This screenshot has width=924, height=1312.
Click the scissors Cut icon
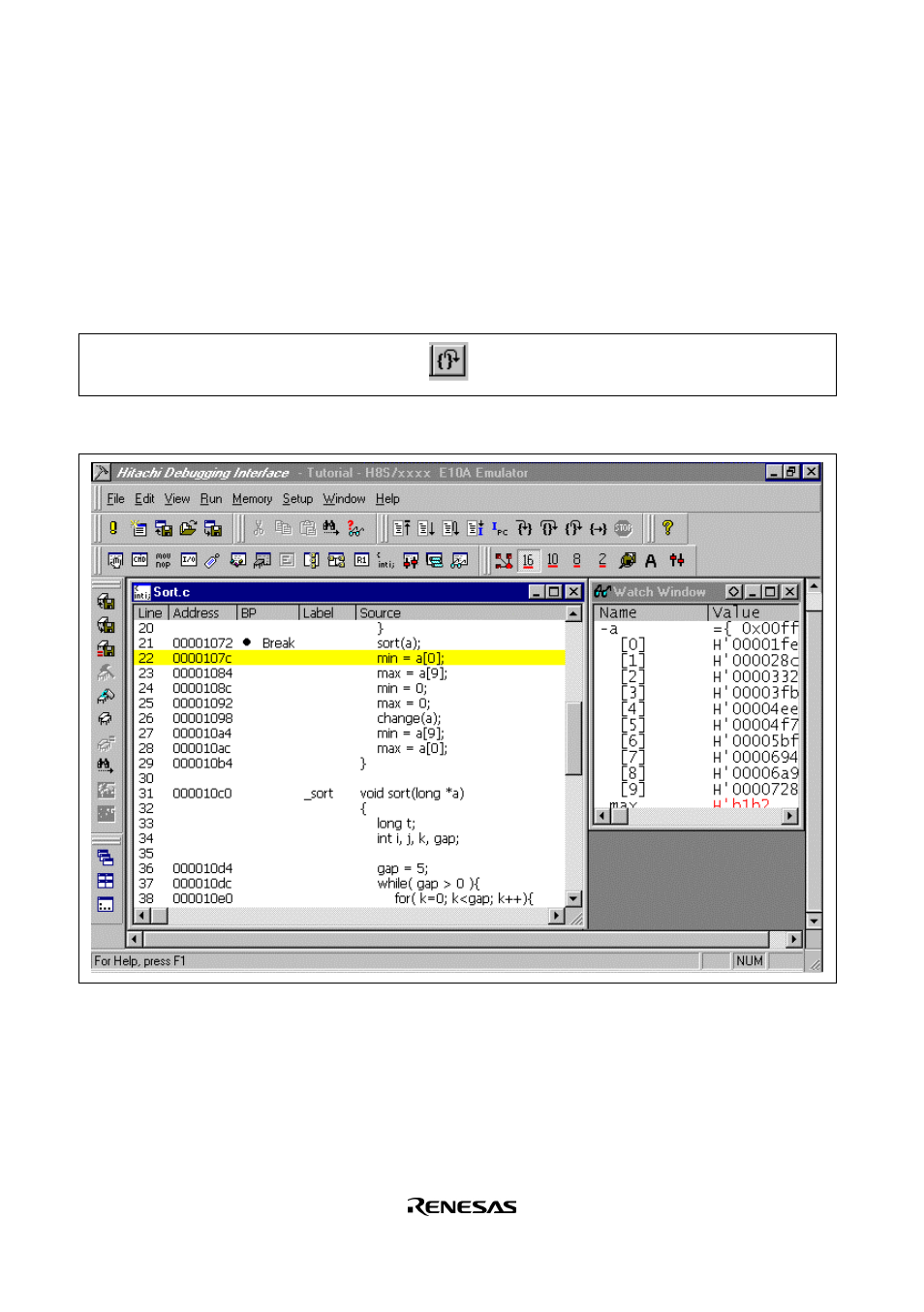tap(259, 529)
